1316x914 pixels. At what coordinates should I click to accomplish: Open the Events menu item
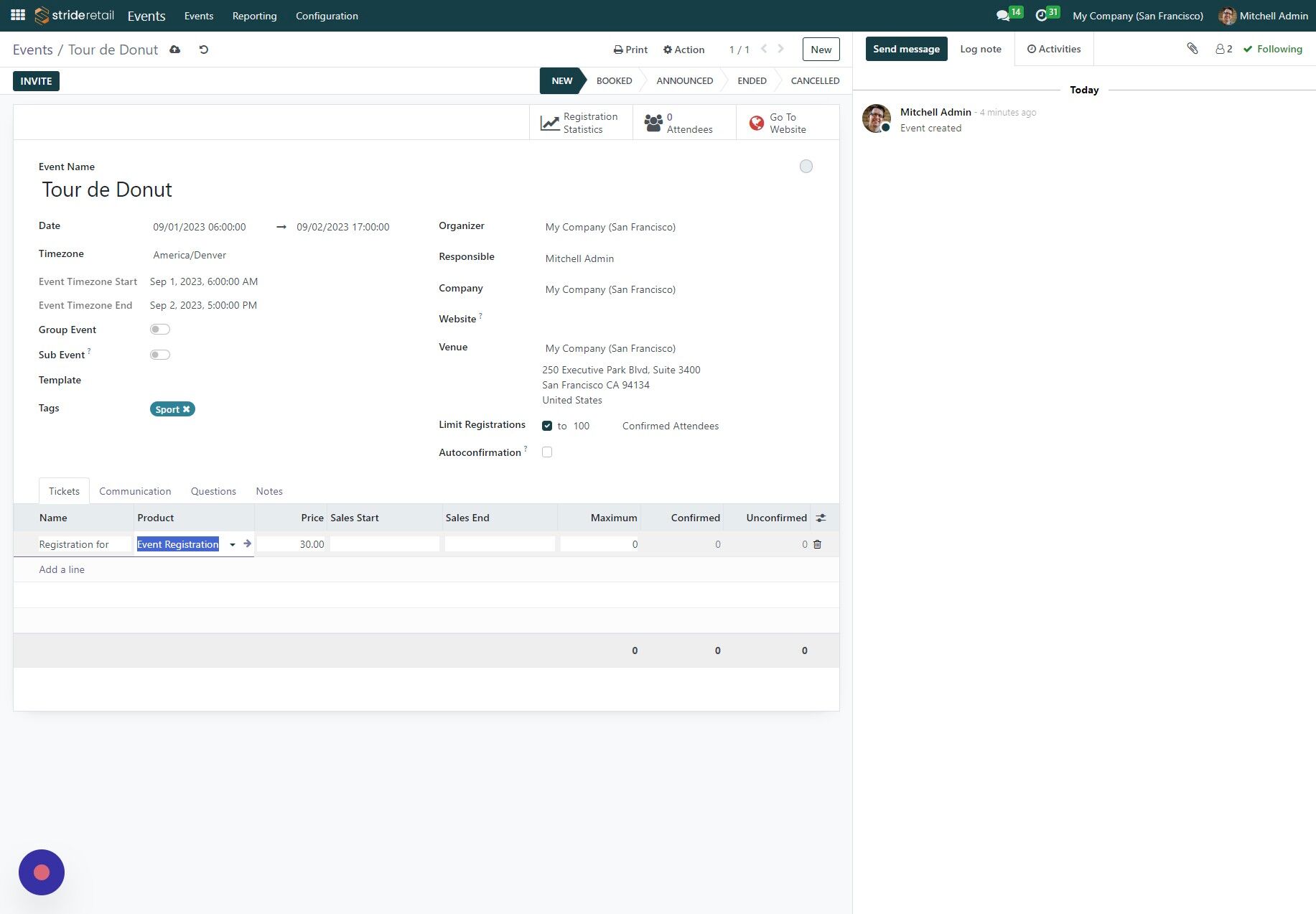point(199,16)
